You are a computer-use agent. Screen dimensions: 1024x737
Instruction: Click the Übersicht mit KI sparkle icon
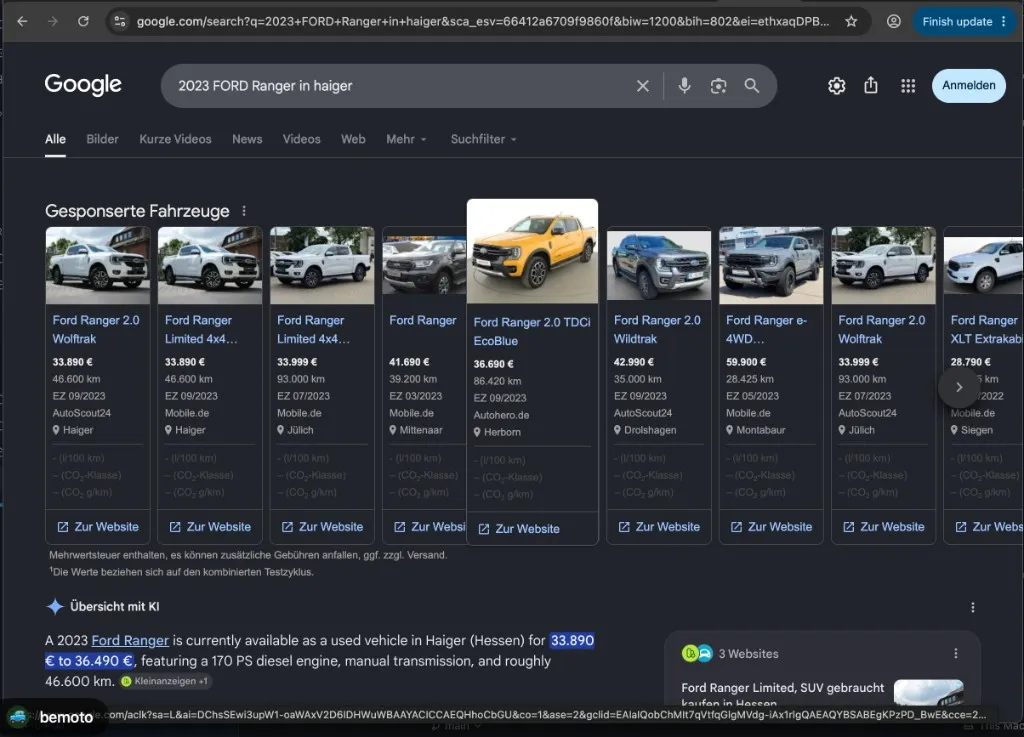[x=55, y=606]
